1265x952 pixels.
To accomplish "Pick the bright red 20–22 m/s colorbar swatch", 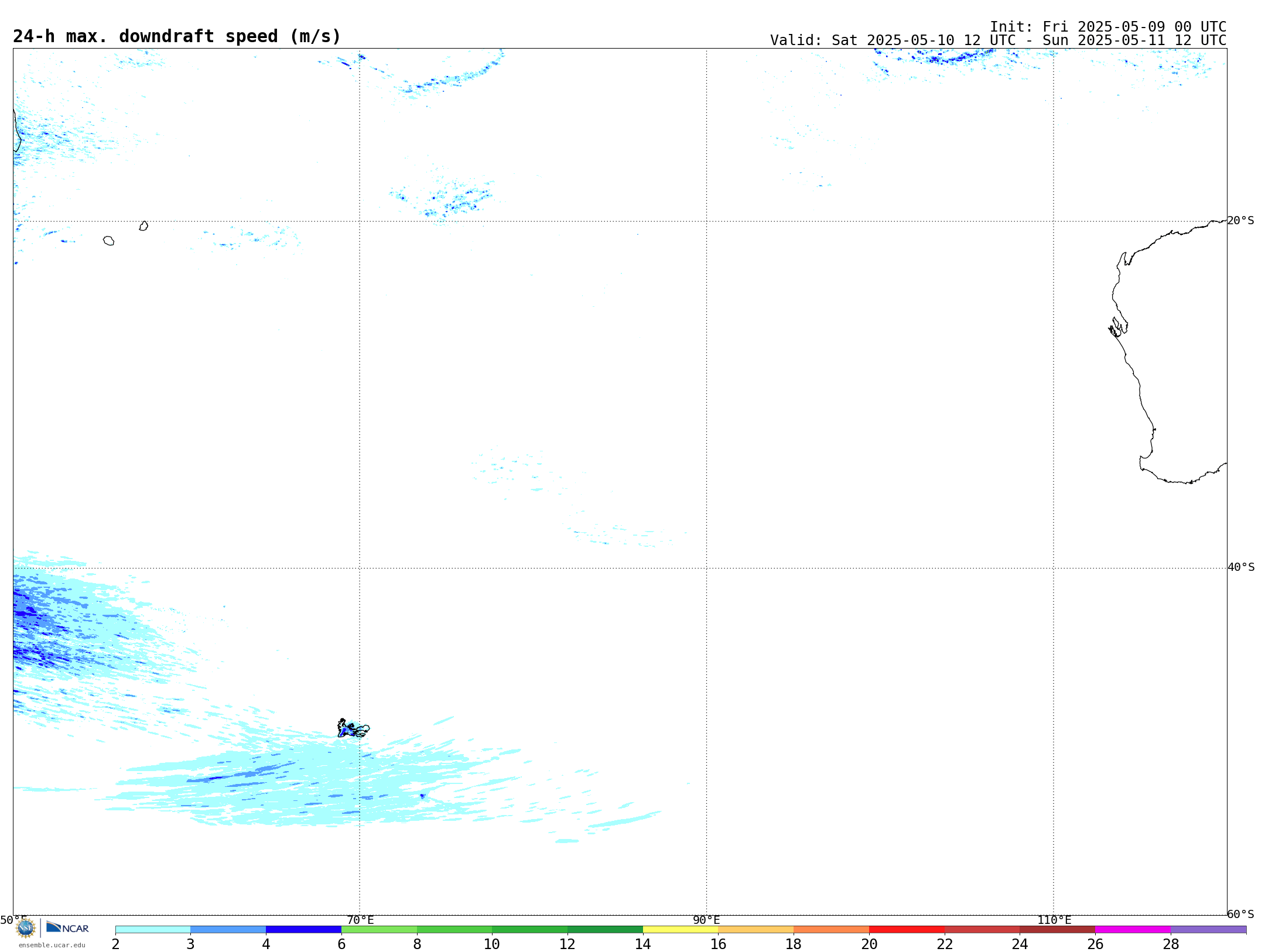I will 907,930.
